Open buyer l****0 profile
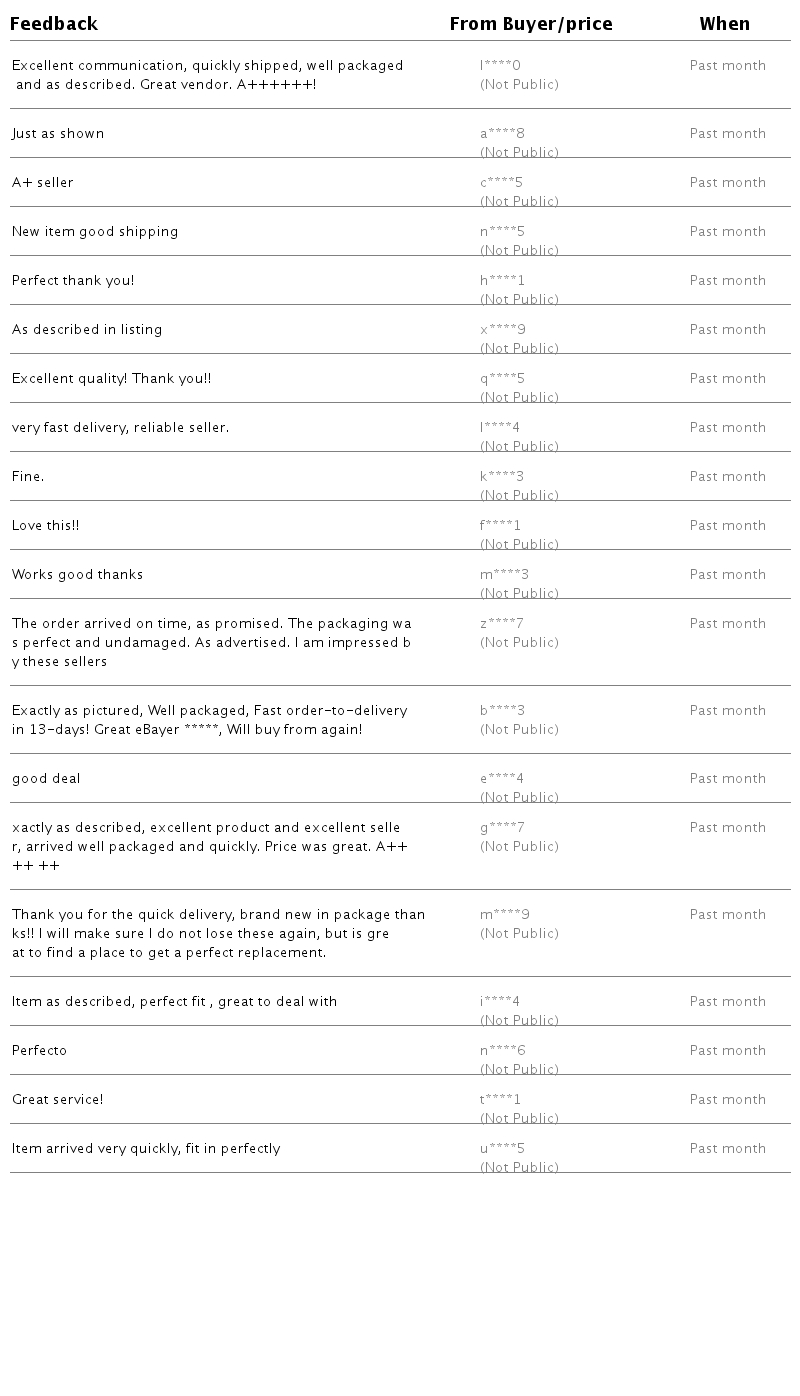800x1396 pixels. pos(500,66)
